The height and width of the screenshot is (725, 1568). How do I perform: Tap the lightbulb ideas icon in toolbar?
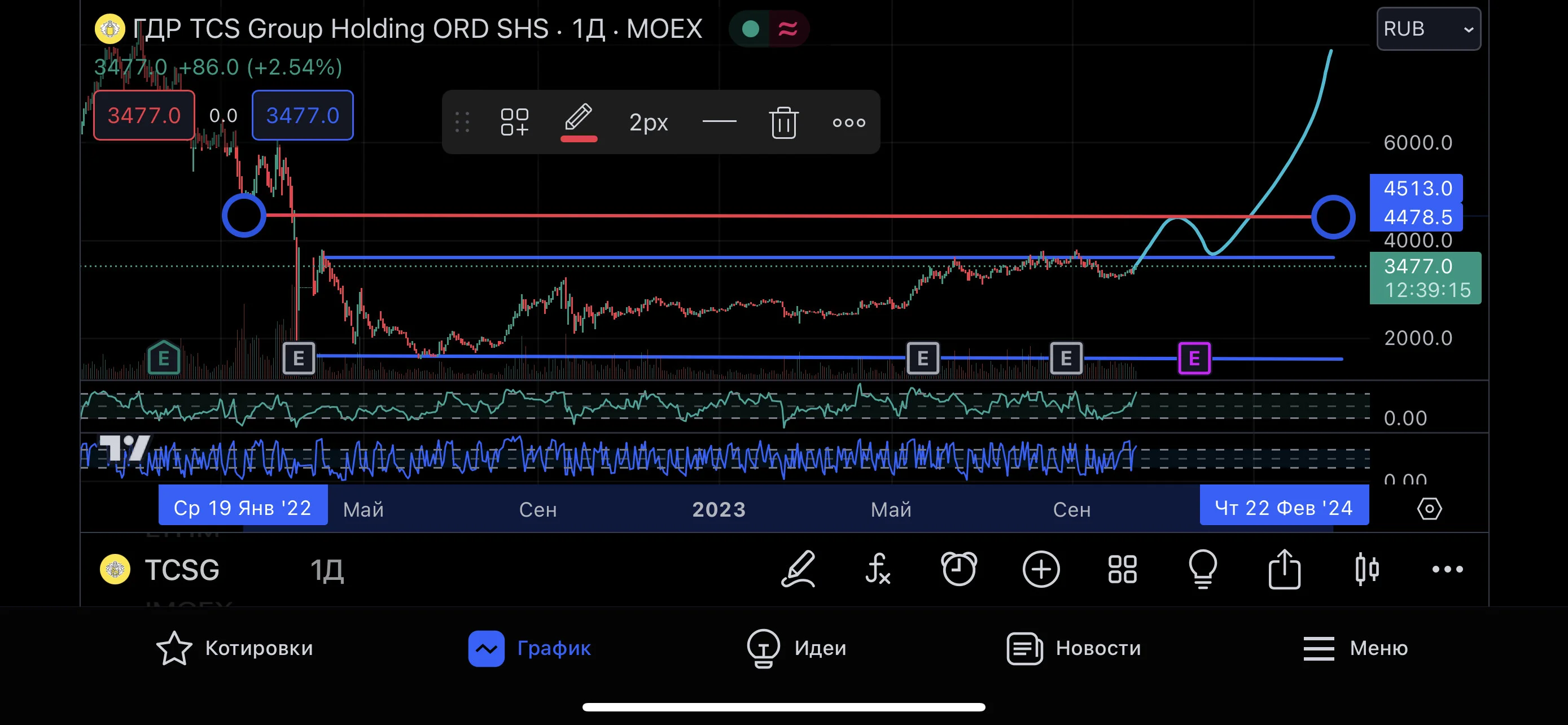coord(1203,570)
